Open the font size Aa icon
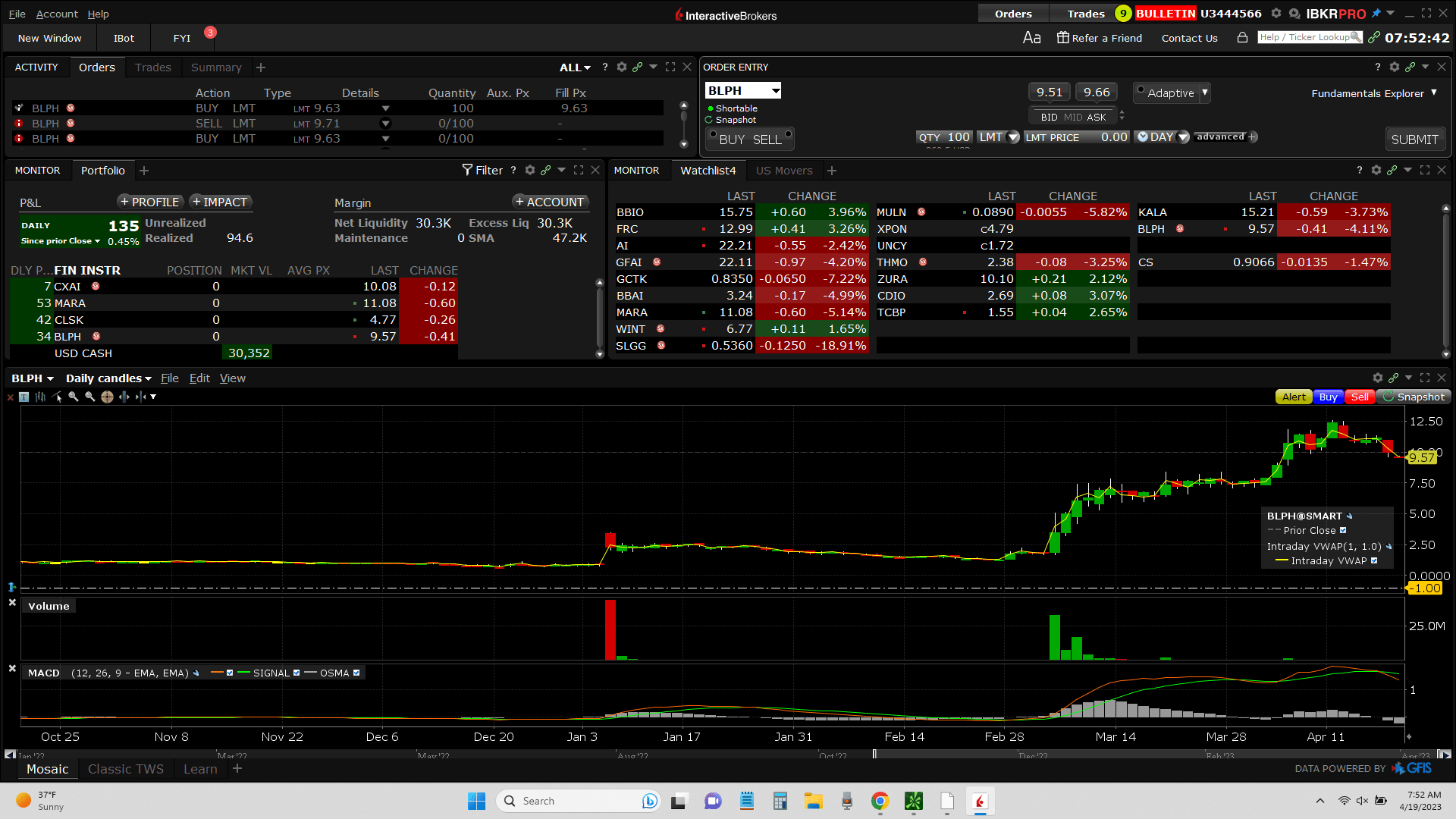This screenshot has height=819, width=1456. tap(1031, 38)
